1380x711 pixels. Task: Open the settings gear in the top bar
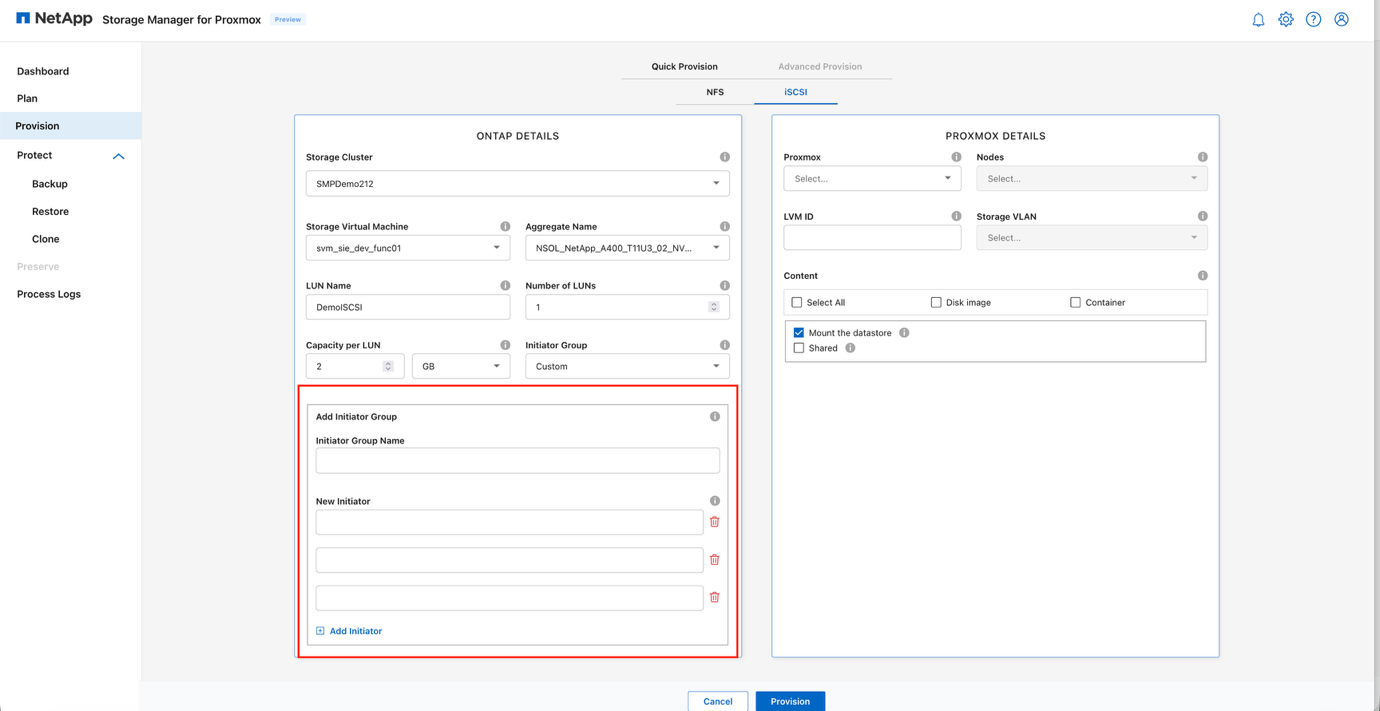tap(1286, 18)
